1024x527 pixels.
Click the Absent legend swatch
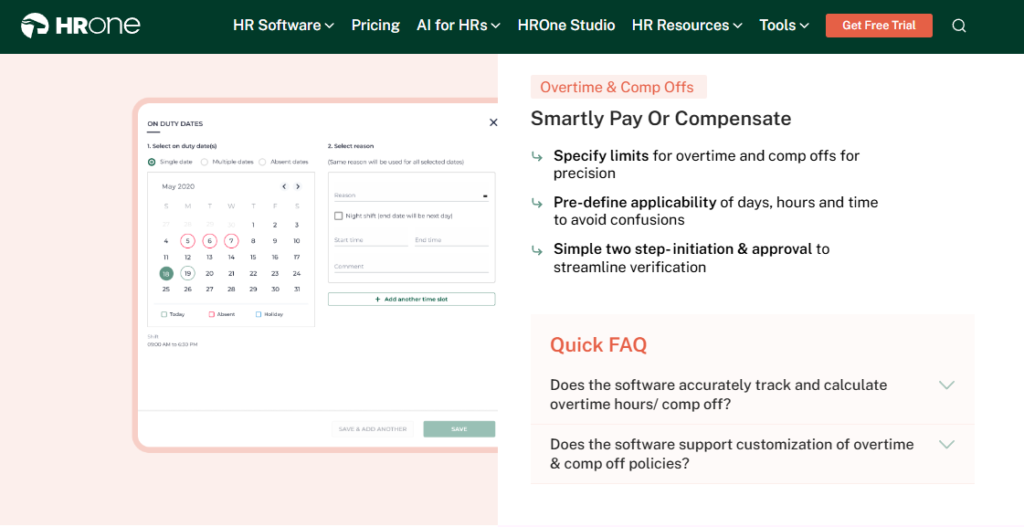(x=211, y=314)
